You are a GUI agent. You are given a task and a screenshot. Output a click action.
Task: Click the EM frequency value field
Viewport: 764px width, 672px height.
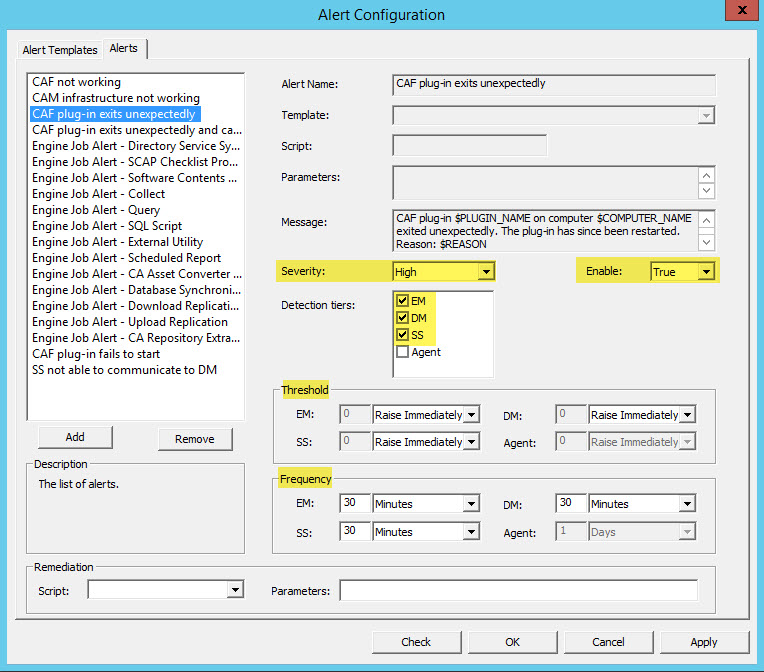356,505
